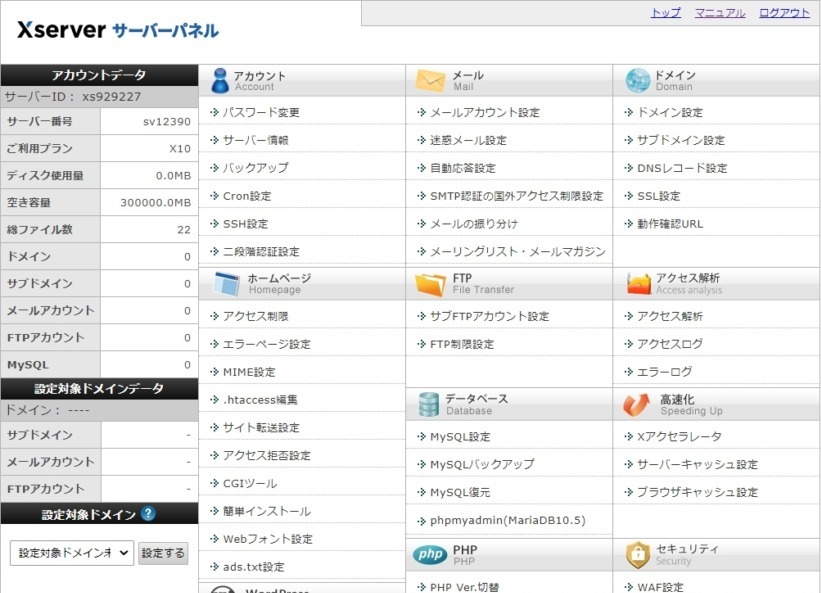
Task: Open the トップ link
Action: [665, 13]
